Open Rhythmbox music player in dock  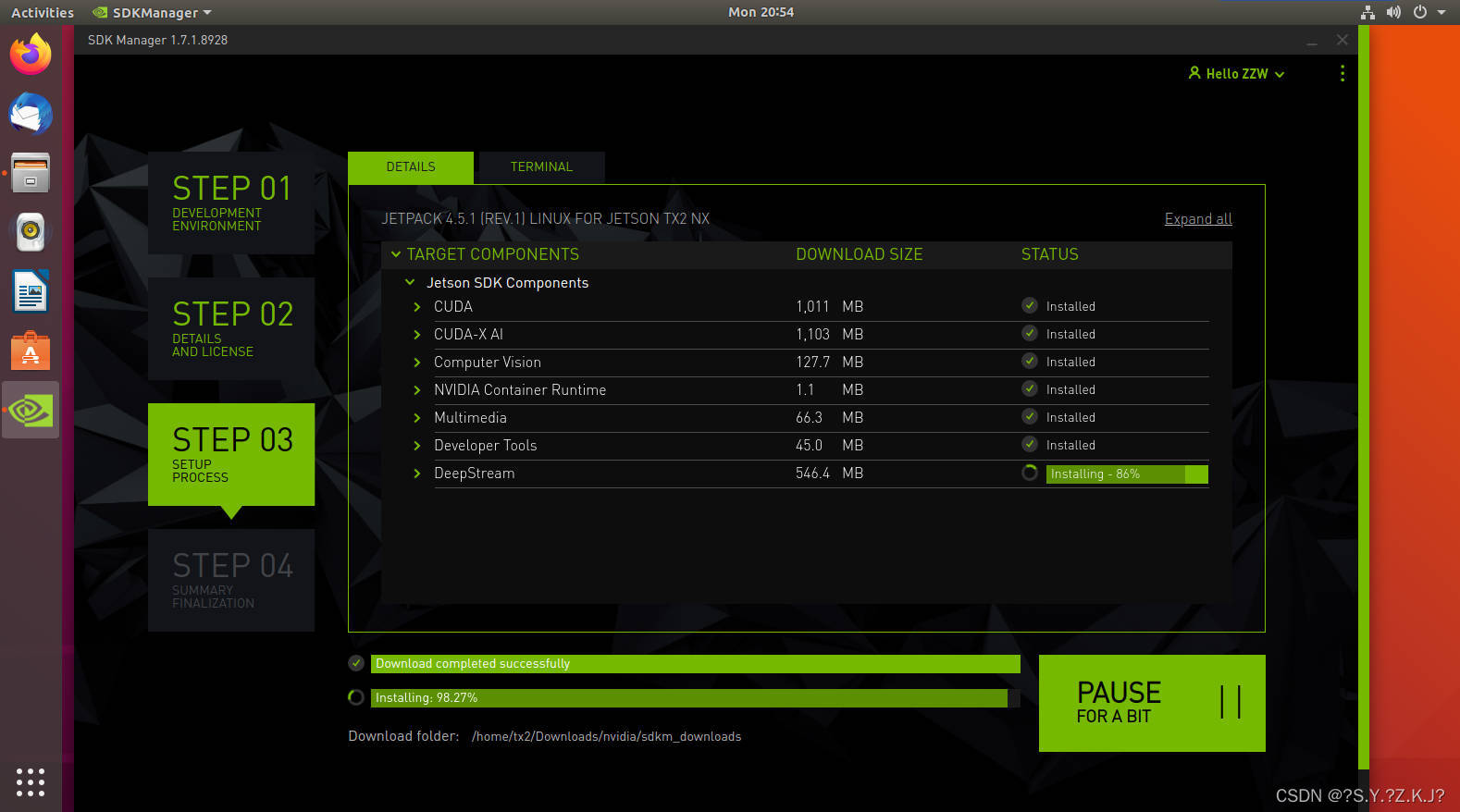pyautogui.click(x=31, y=232)
